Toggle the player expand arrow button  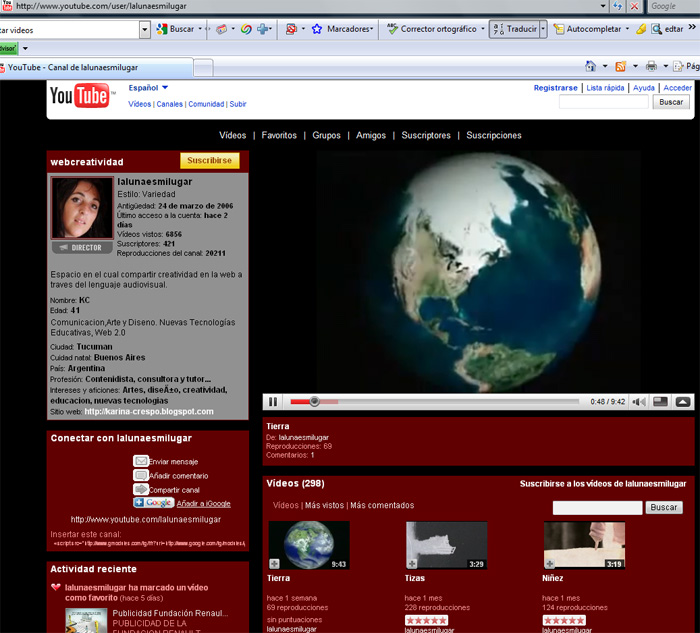683,402
